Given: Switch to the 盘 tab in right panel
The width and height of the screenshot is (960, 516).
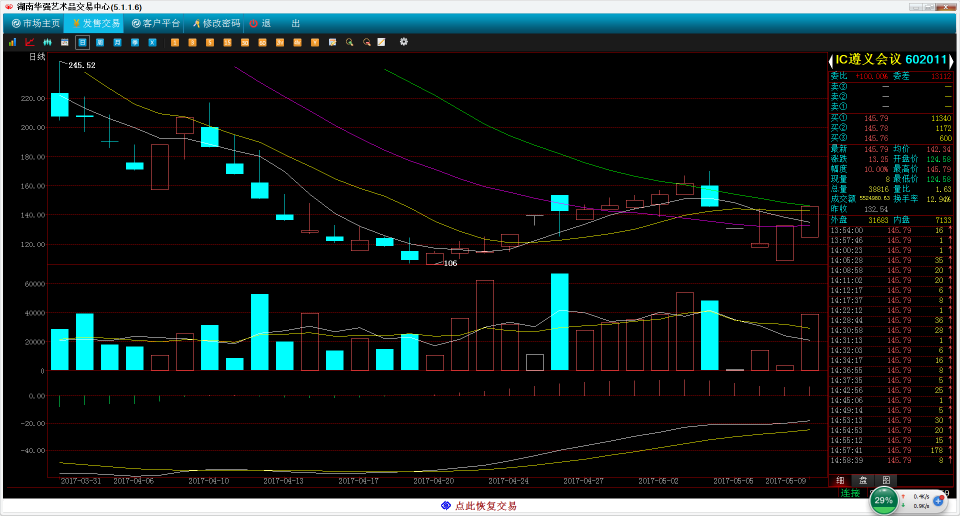Looking at the screenshot, I should pos(863,480).
